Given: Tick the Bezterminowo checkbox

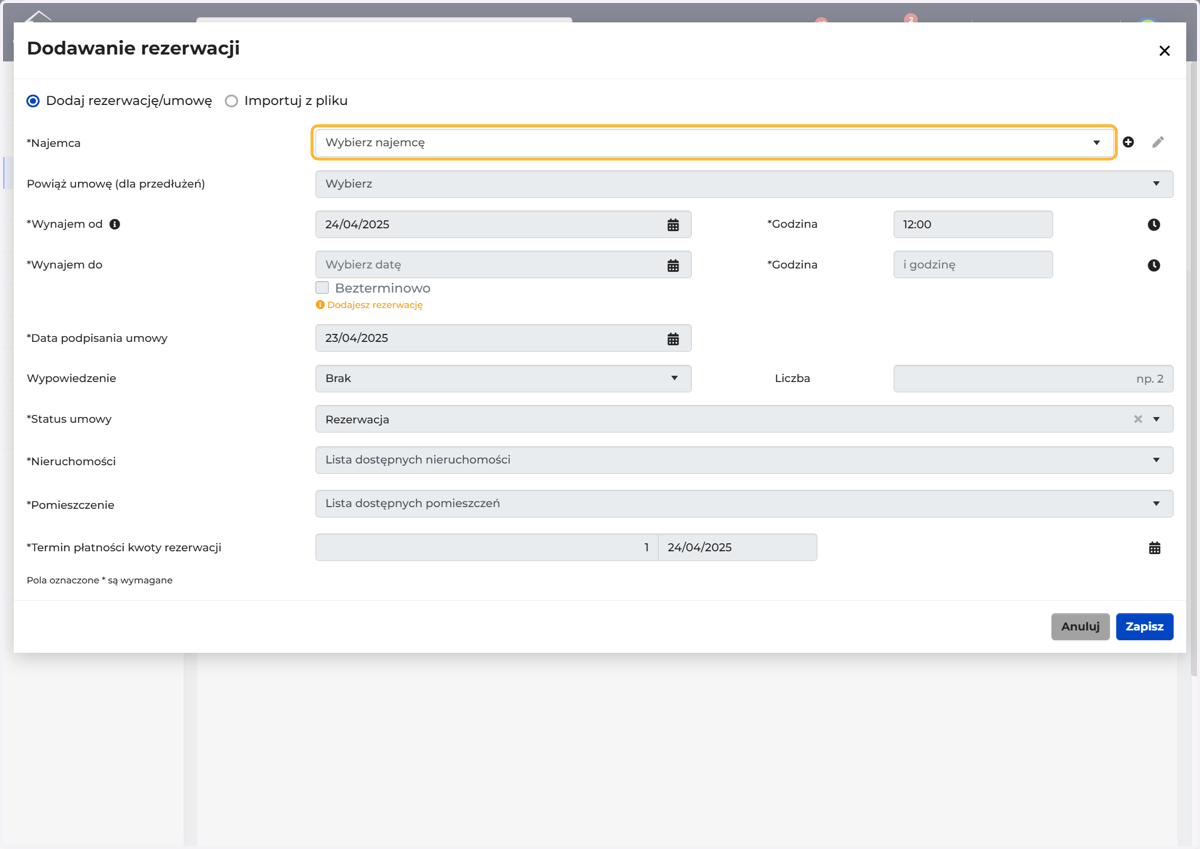Looking at the screenshot, I should point(322,288).
